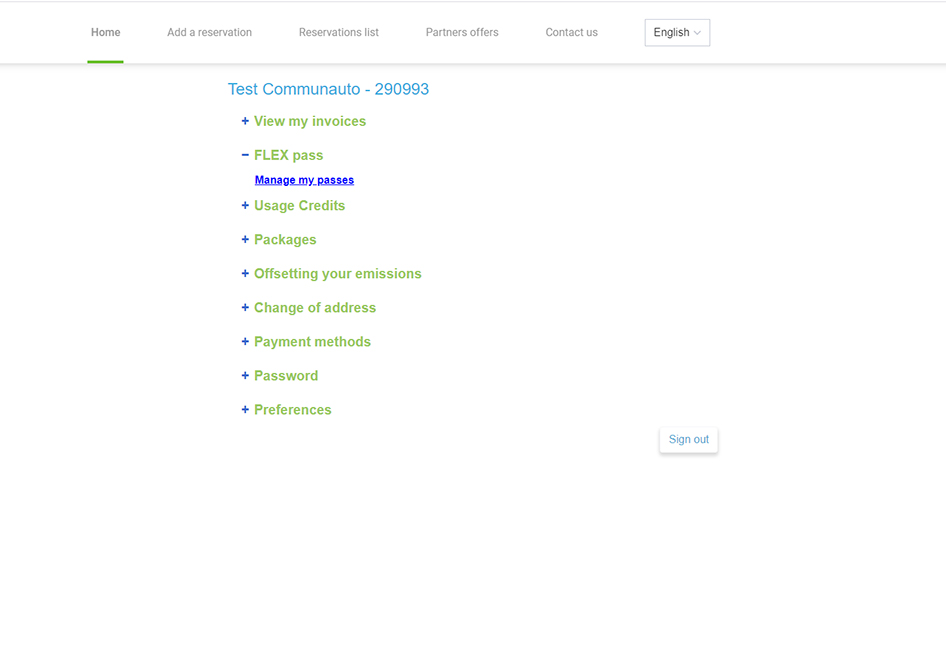This screenshot has height=667, width=946.
Task: Collapse the FLEX pass section
Action: tap(288, 156)
